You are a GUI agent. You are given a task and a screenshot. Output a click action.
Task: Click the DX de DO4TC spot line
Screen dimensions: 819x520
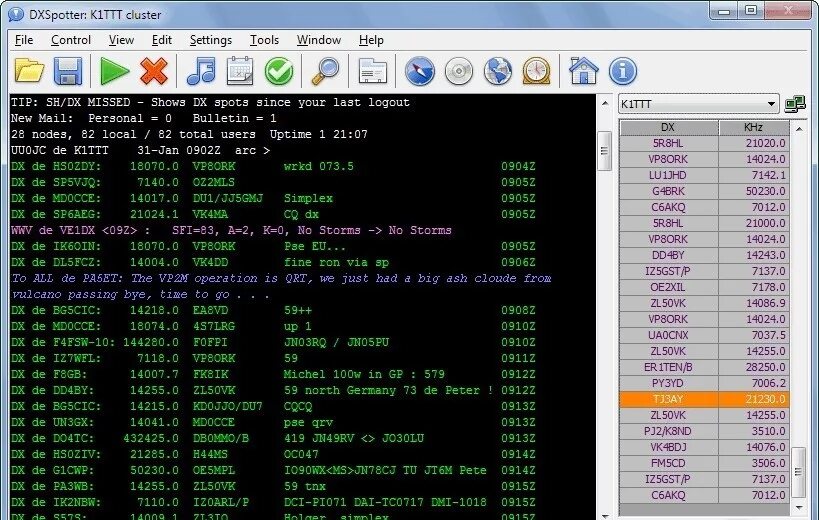pyautogui.click(x=273, y=438)
